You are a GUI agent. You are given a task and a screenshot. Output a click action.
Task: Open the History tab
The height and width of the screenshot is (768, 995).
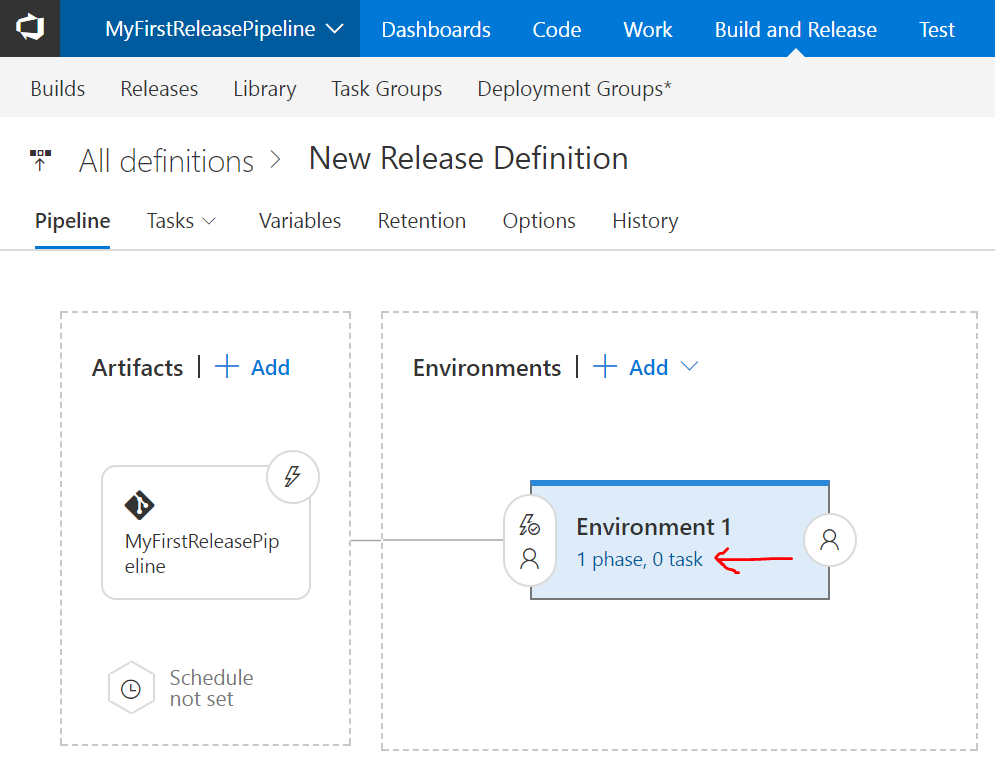point(645,221)
